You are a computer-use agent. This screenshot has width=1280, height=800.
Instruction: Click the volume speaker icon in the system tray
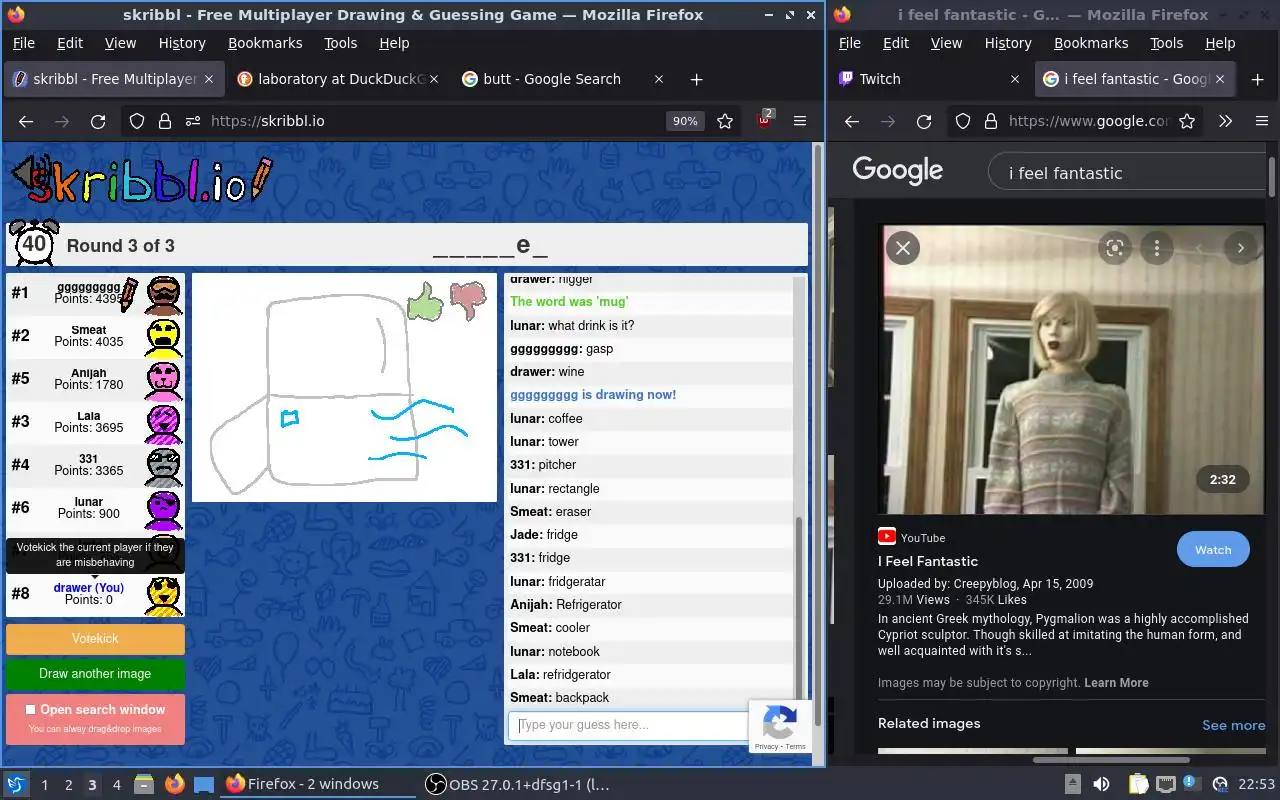click(x=1101, y=784)
